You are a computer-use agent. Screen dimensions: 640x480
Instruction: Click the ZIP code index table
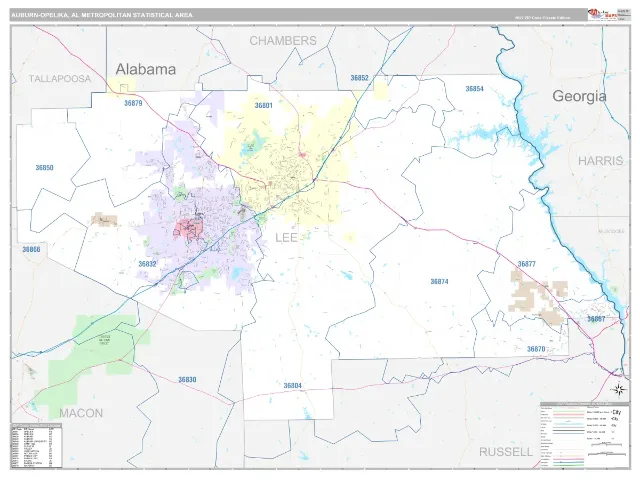[x=37, y=446]
